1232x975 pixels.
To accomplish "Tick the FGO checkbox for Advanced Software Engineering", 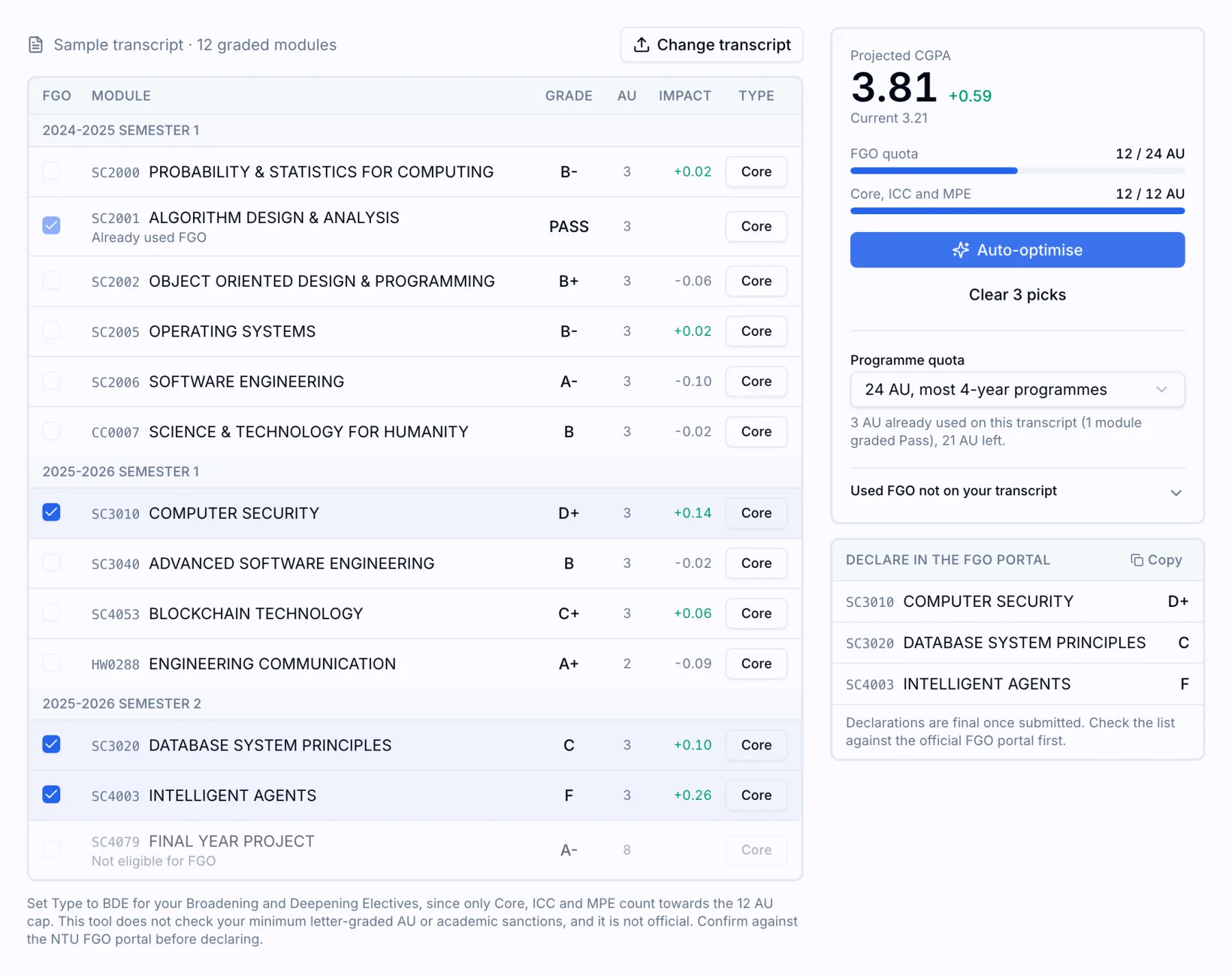I will tap(51, 562).
